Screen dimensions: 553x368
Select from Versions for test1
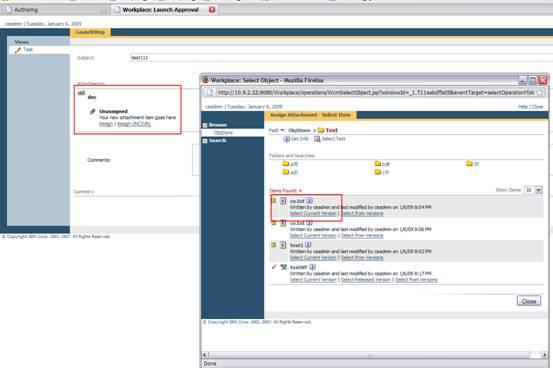[x=362, y=258]
